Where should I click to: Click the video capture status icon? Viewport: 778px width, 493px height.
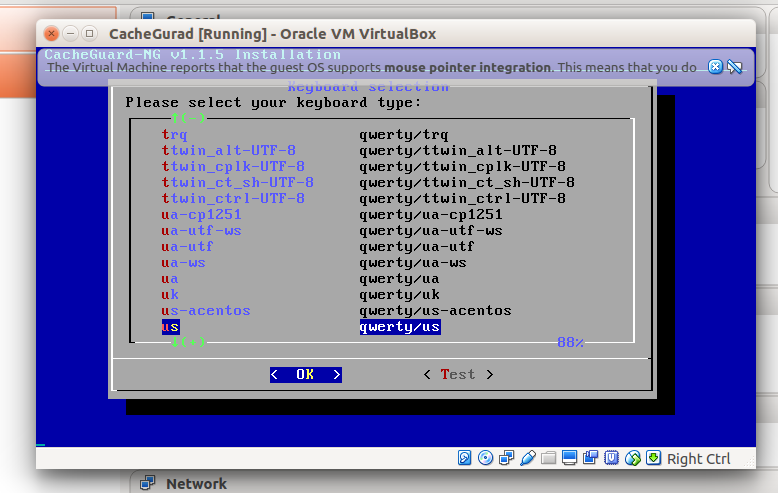(590, 458)
